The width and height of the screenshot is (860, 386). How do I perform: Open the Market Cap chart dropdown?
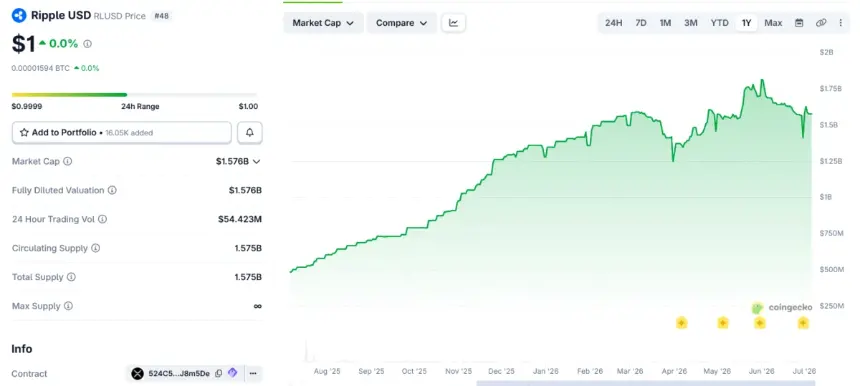[x=323, y=23]
